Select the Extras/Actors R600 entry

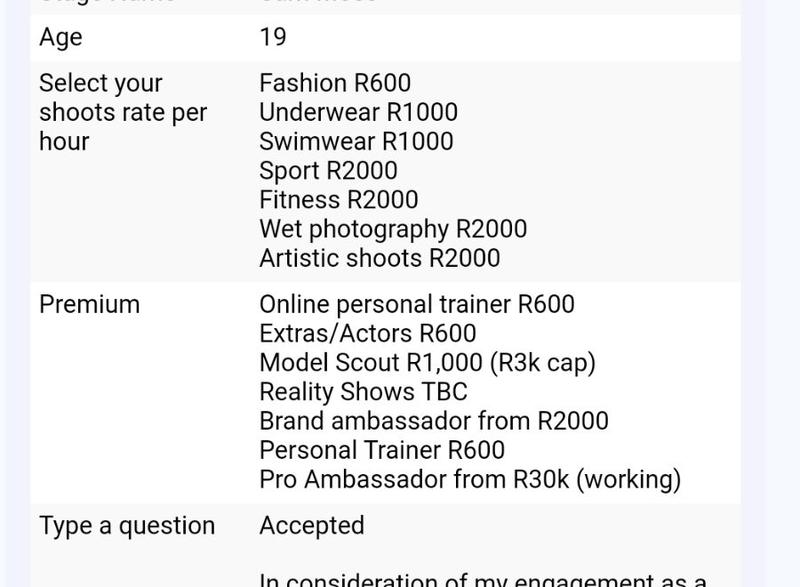tap(368, 334)
